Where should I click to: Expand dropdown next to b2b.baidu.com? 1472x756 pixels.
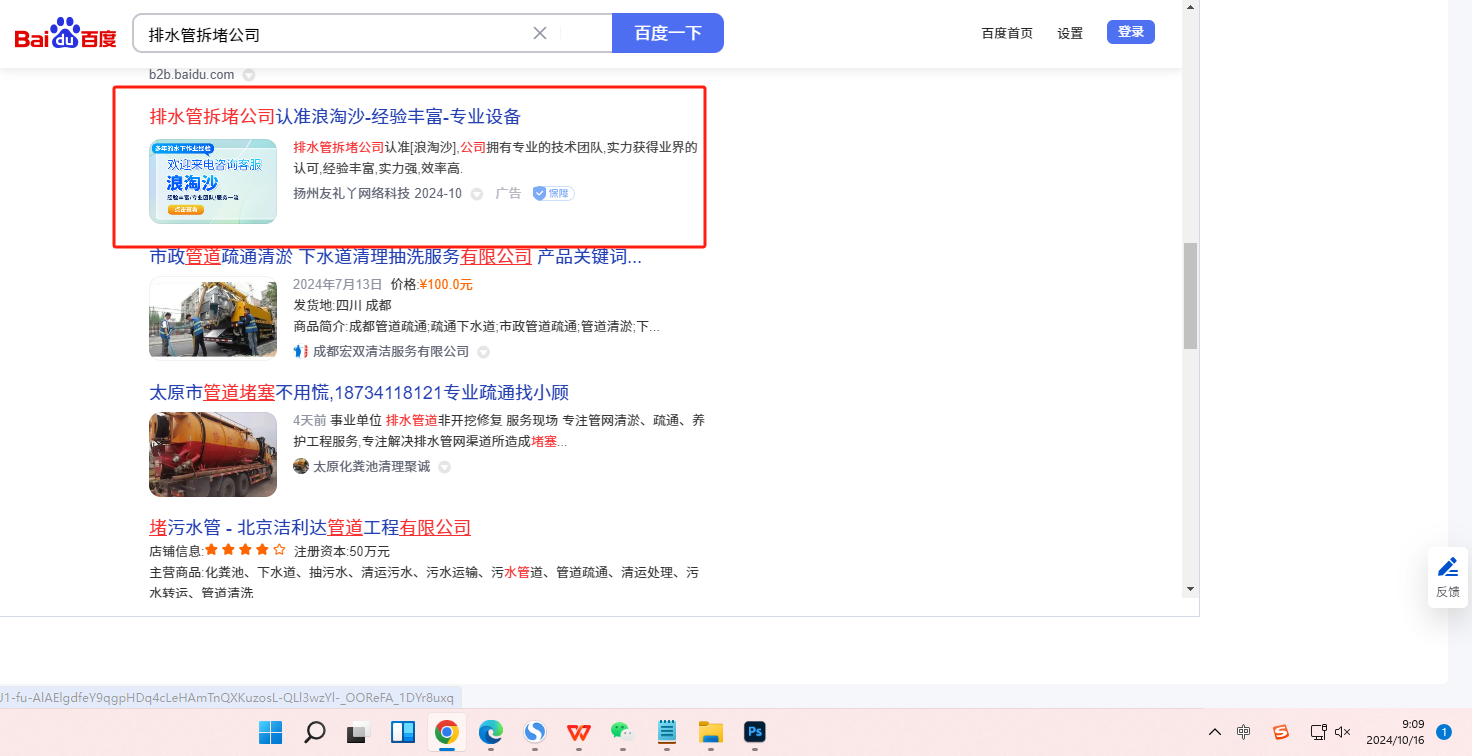(x=249, y=75)
